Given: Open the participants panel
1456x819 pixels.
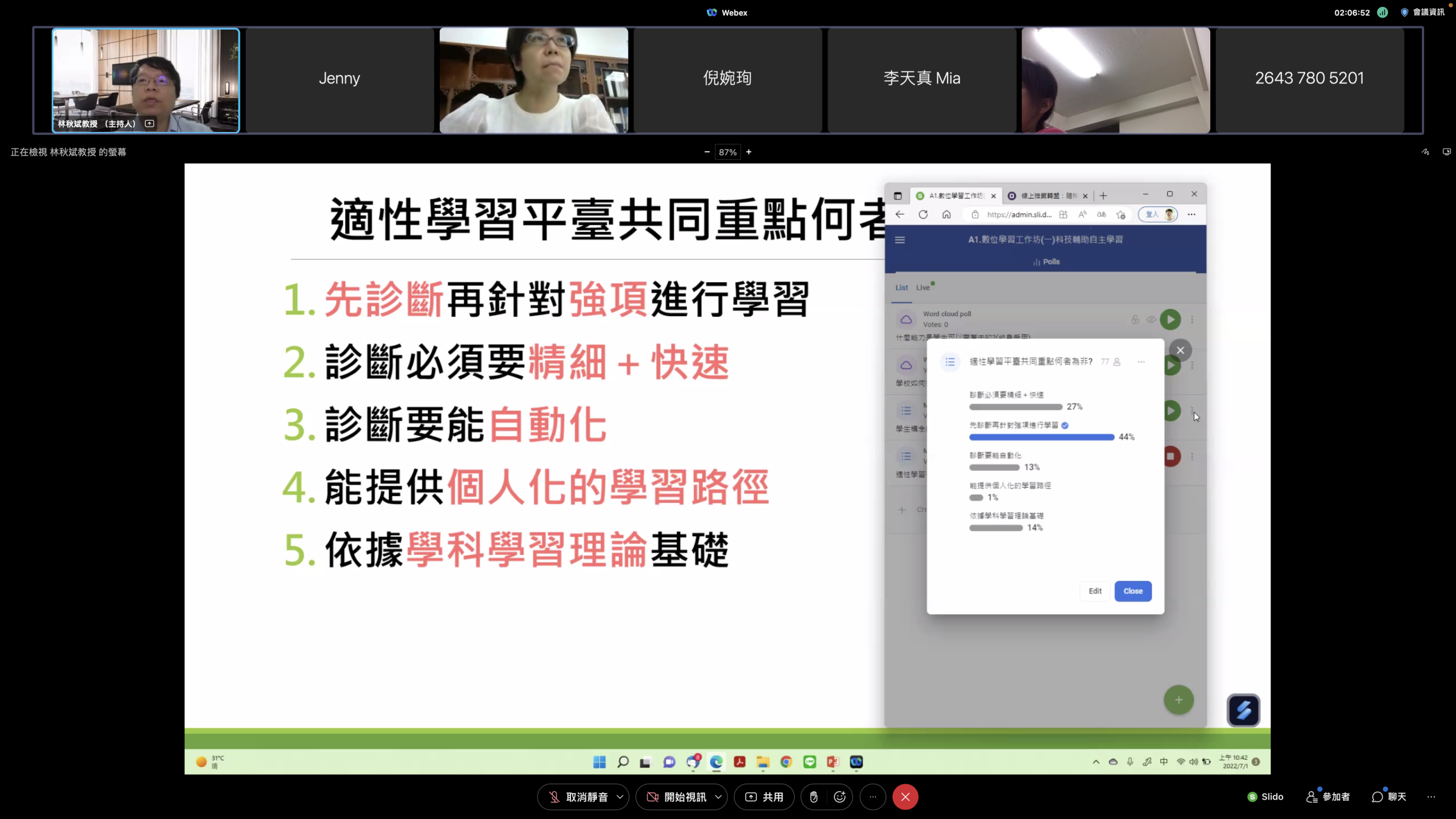Looking at the screenshot, I should point(1328,797).
